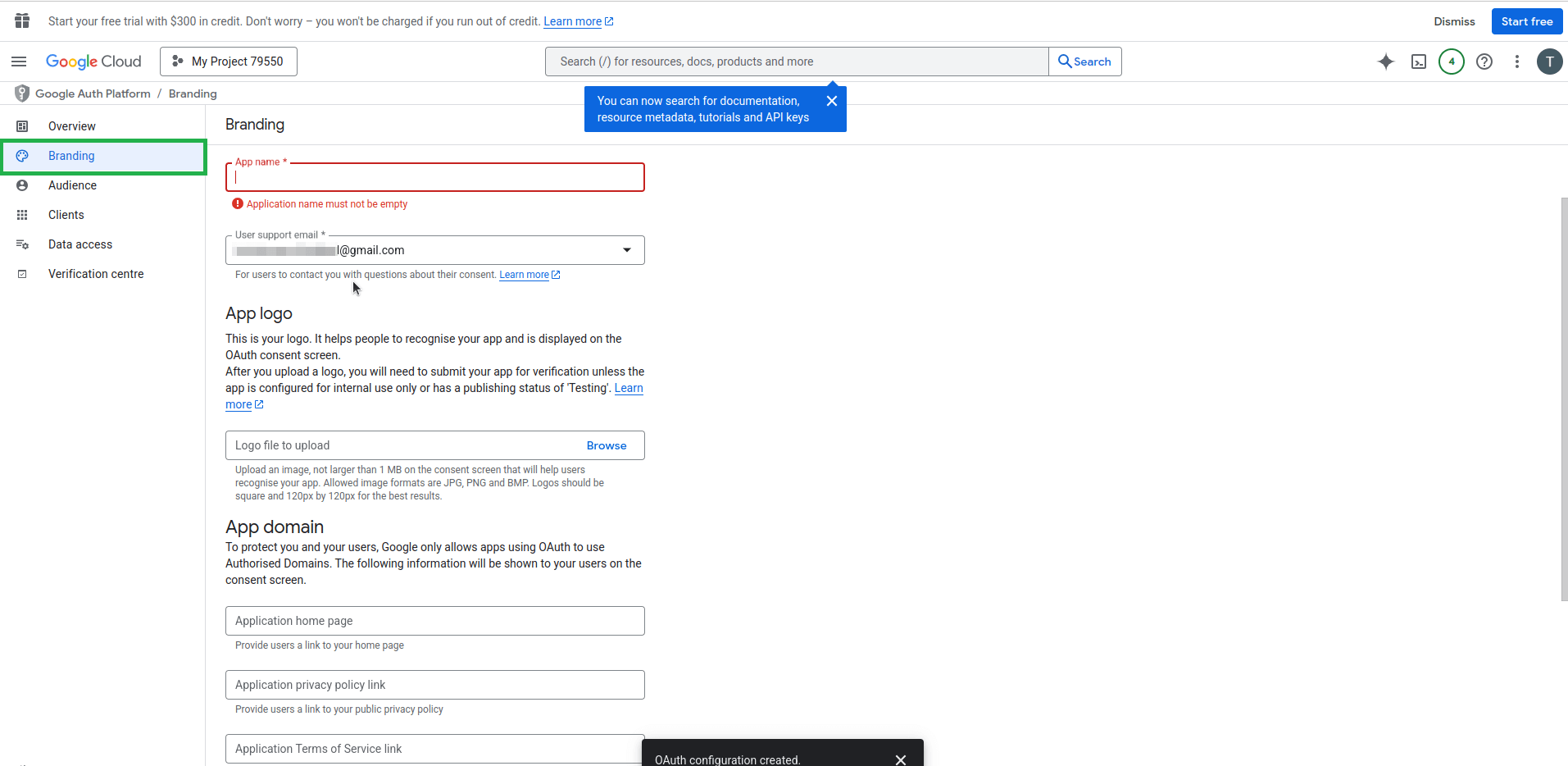The image size is (1568, 766).
Task: Dismiss the OAuth configuration created toast
Action: [x=900, y=759]
